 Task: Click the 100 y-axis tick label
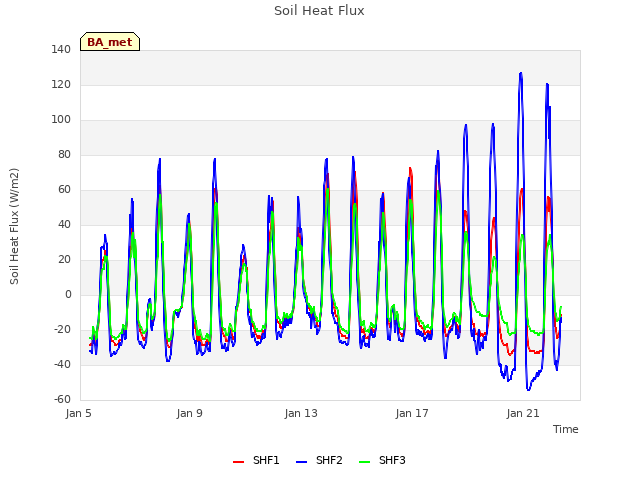click(x=61, y=120)
